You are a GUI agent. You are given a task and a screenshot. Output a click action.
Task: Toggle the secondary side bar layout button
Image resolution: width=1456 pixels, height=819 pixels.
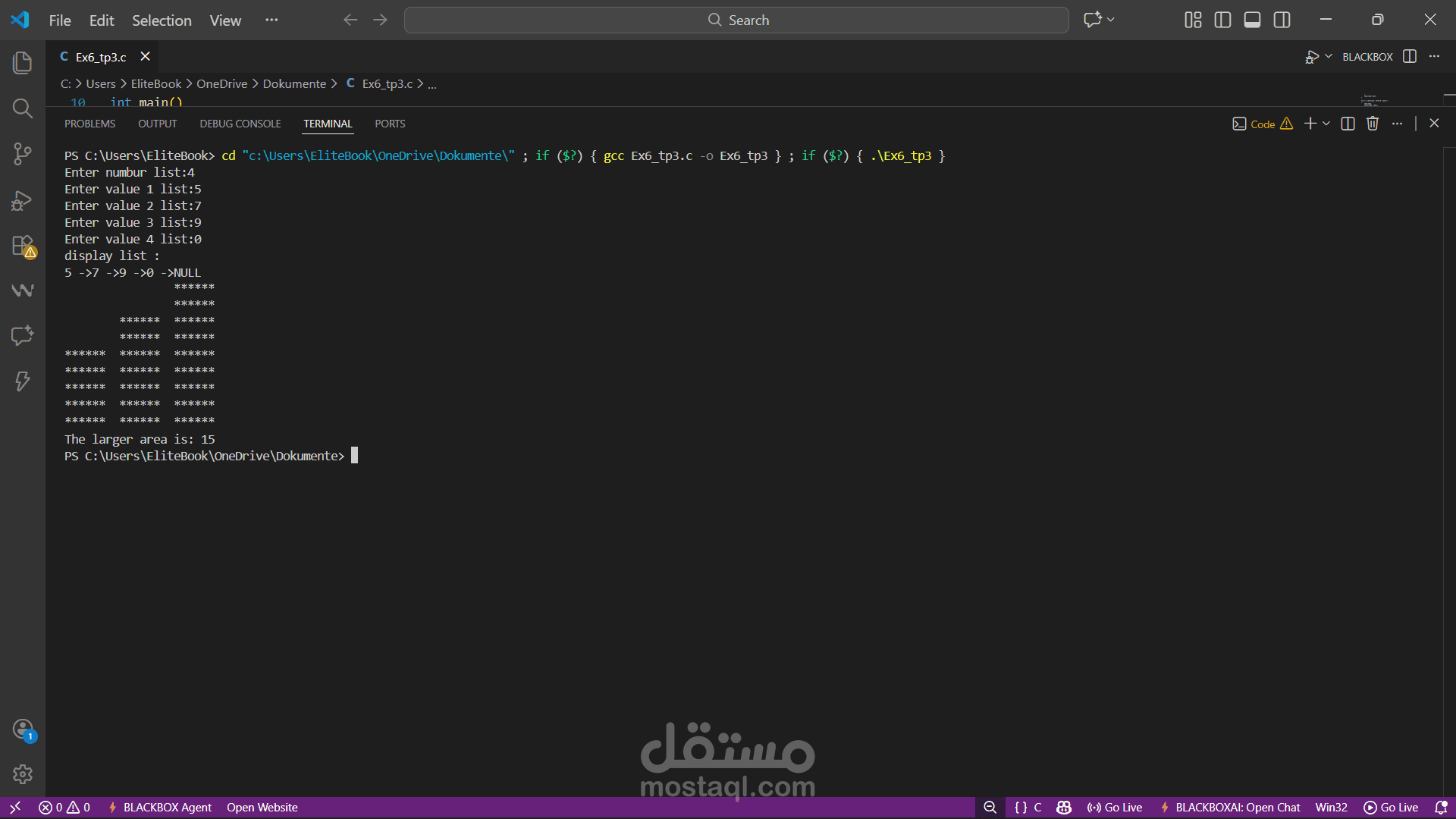point(1282,20)
